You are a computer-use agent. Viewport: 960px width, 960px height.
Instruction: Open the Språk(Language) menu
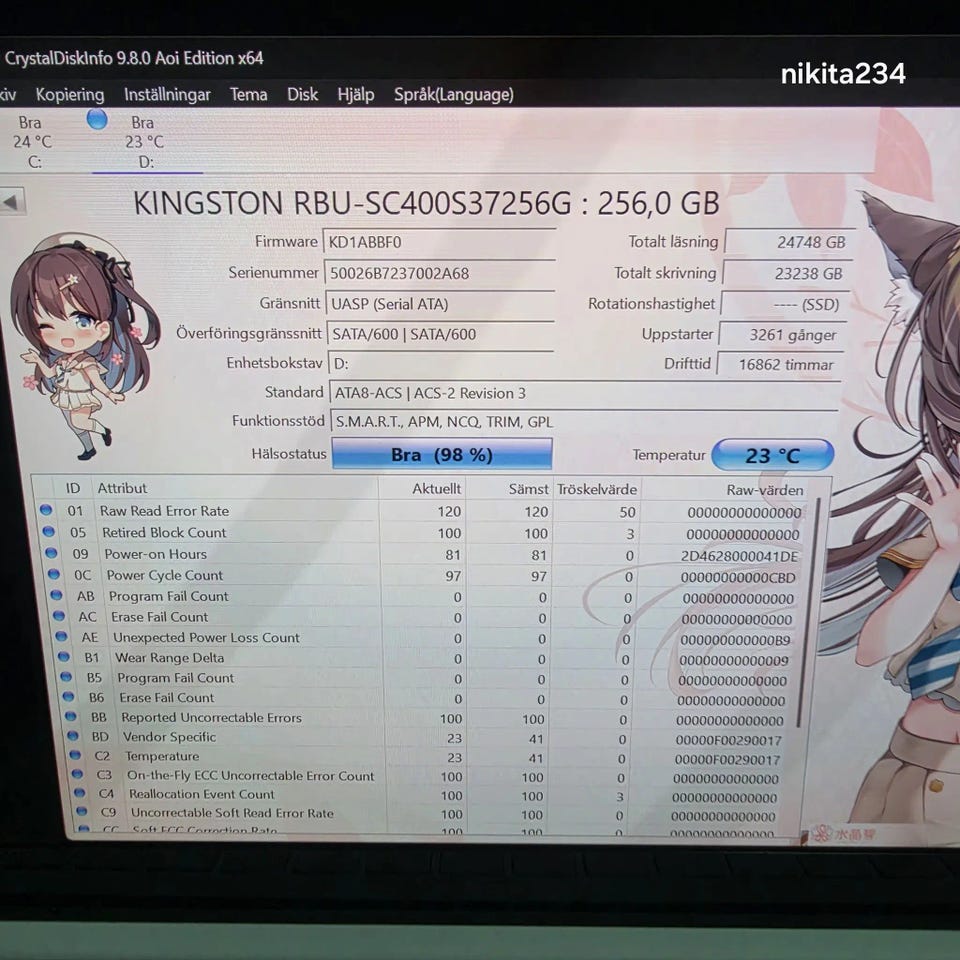click(x=454, y=94)
